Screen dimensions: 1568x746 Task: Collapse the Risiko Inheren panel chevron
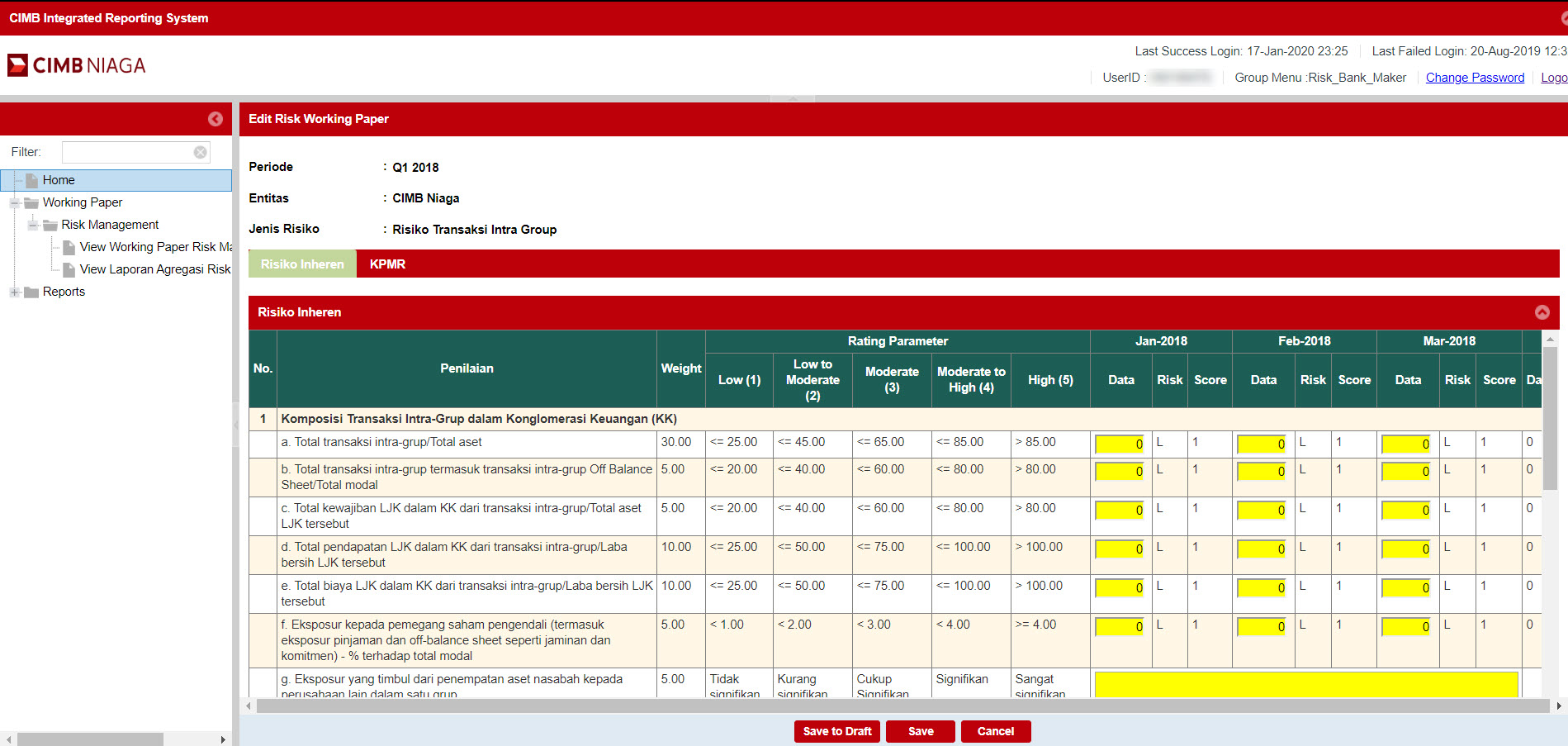1542,312
